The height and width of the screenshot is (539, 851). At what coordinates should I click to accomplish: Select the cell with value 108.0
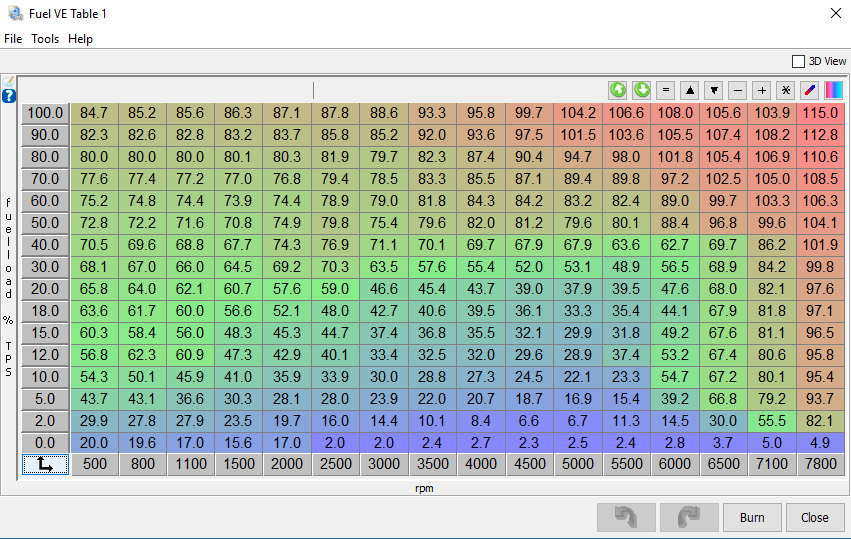(x=675, y=113)
